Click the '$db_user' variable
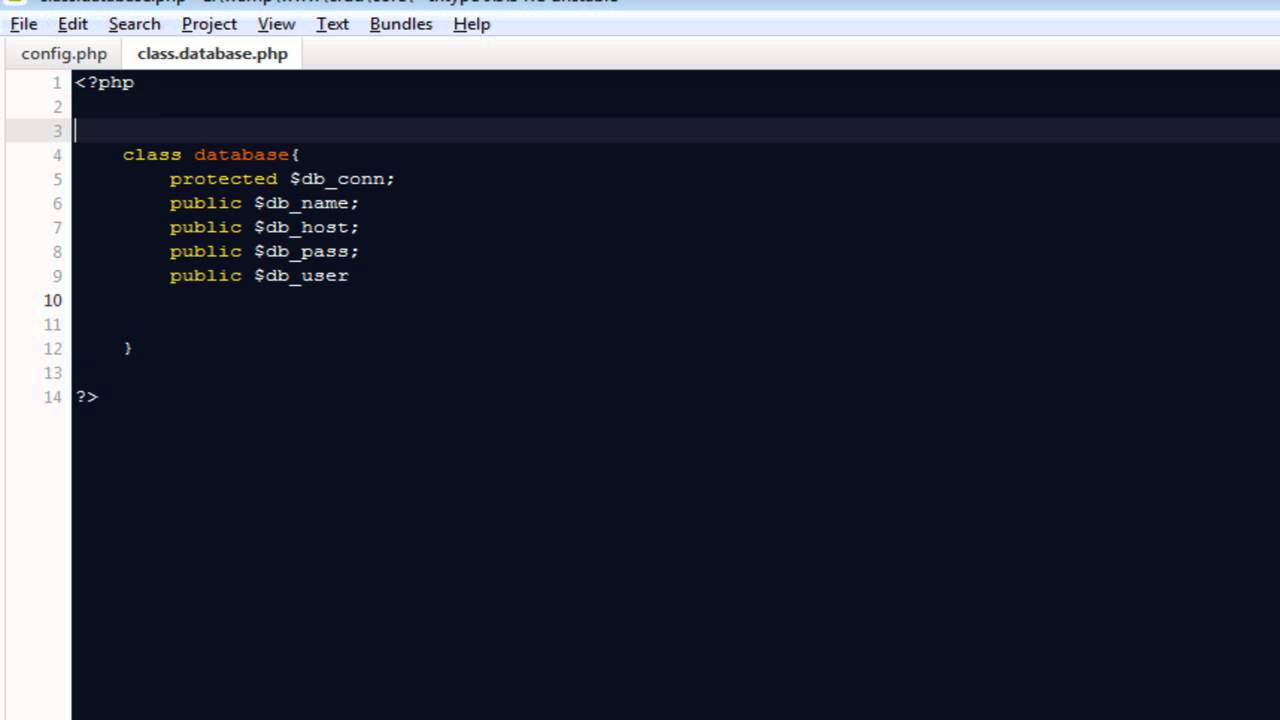Screen dimensions: 1280x720 click(301, 275)
